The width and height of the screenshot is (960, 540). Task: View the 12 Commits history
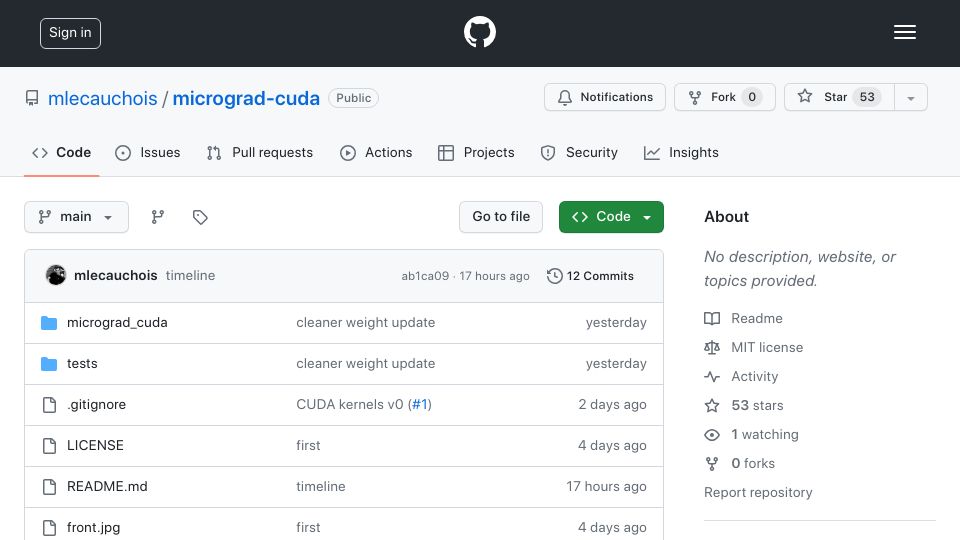coord(590,276)
